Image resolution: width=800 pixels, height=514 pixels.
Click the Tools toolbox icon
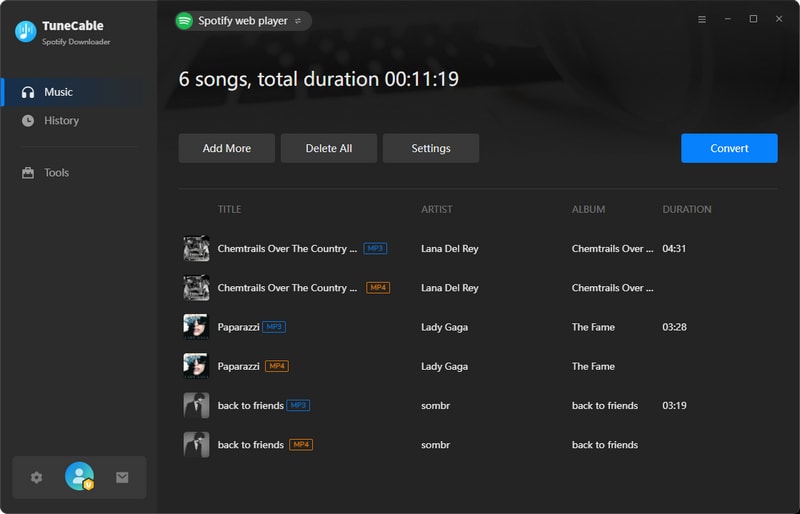click(28, 173)
